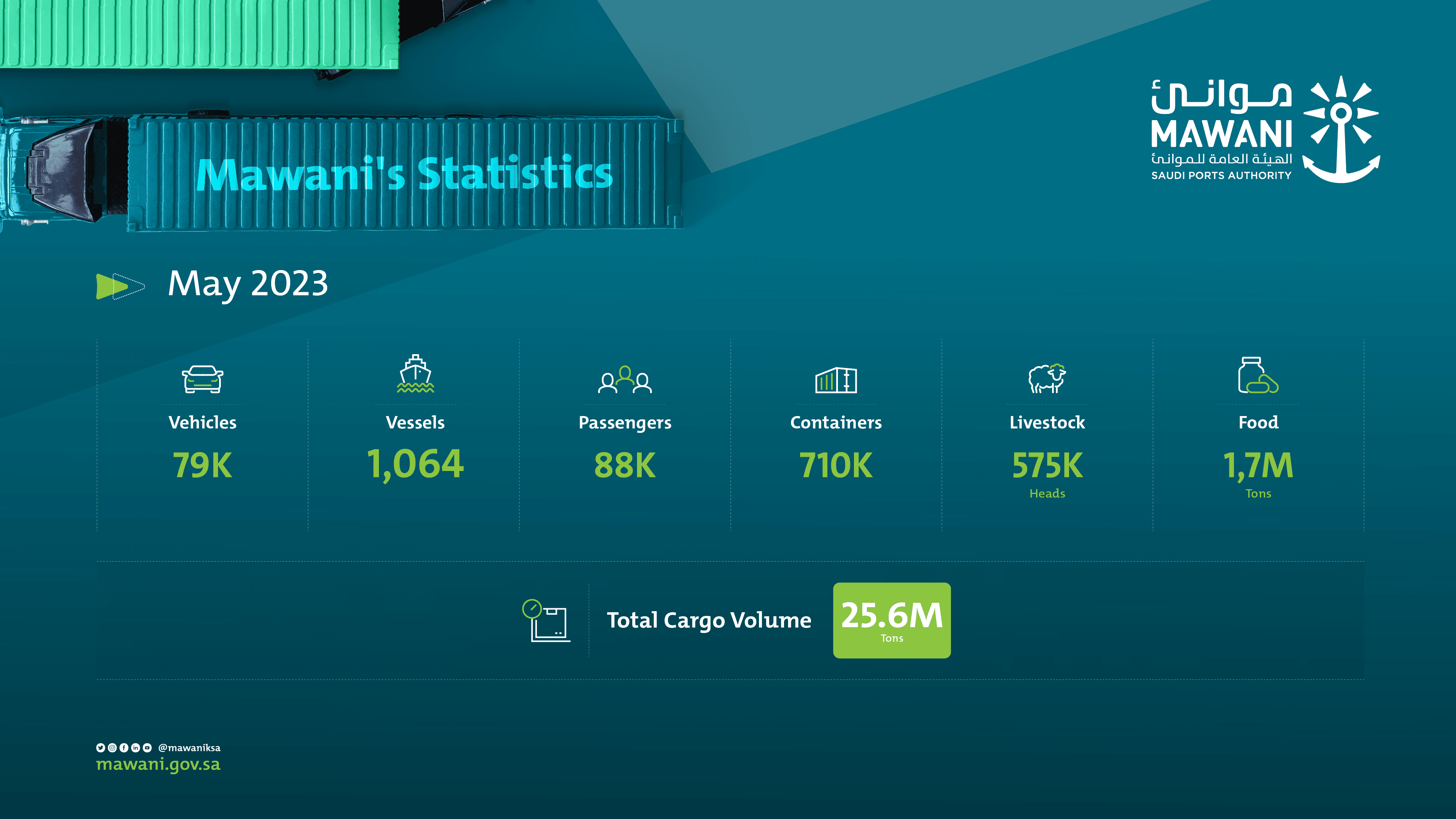Click the container icon above Containers
1456x819 pixels.
tap(836, 380)
